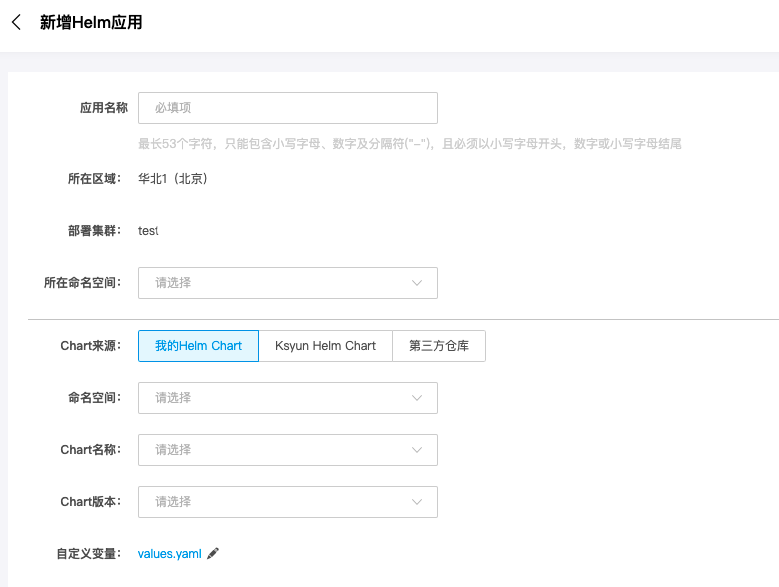Click the test cluster value

148,231
